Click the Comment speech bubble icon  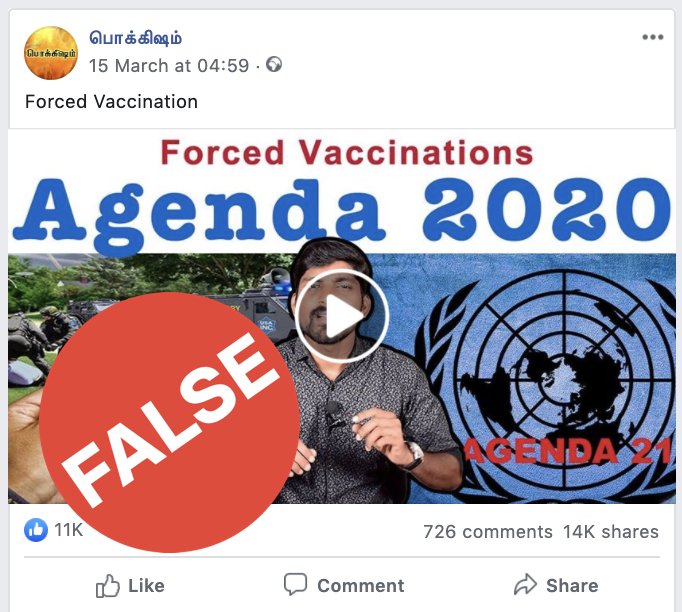(x=295, y=584)
